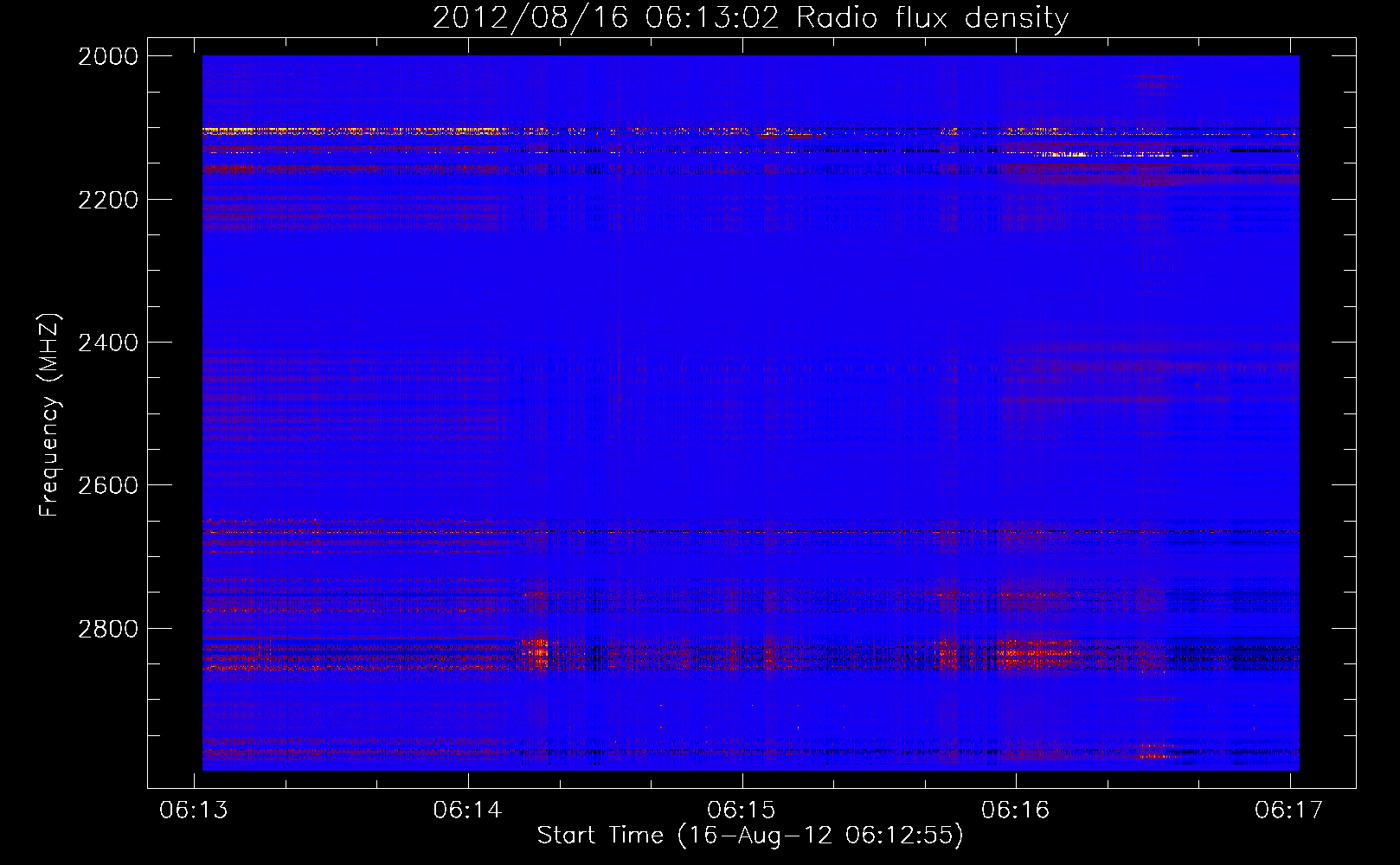Select the 2200 frequency axis label

click(x=108, y=200)
